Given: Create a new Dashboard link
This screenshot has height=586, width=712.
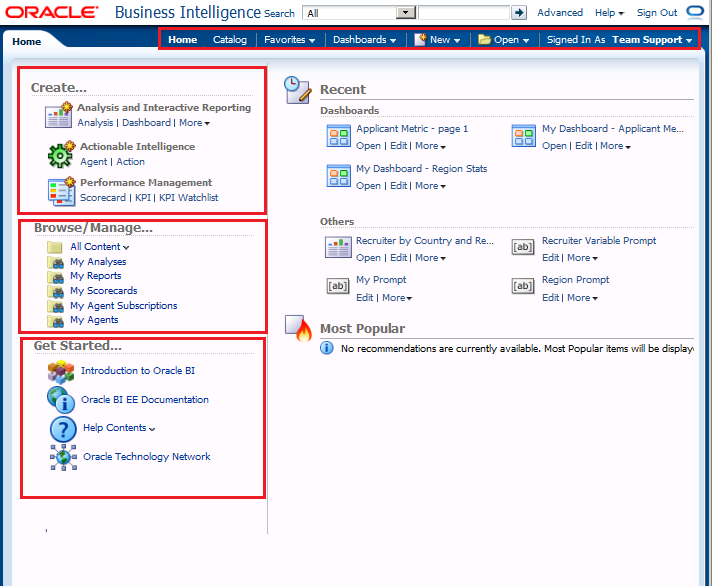Looking at the screenshot, I should [147, 123].
